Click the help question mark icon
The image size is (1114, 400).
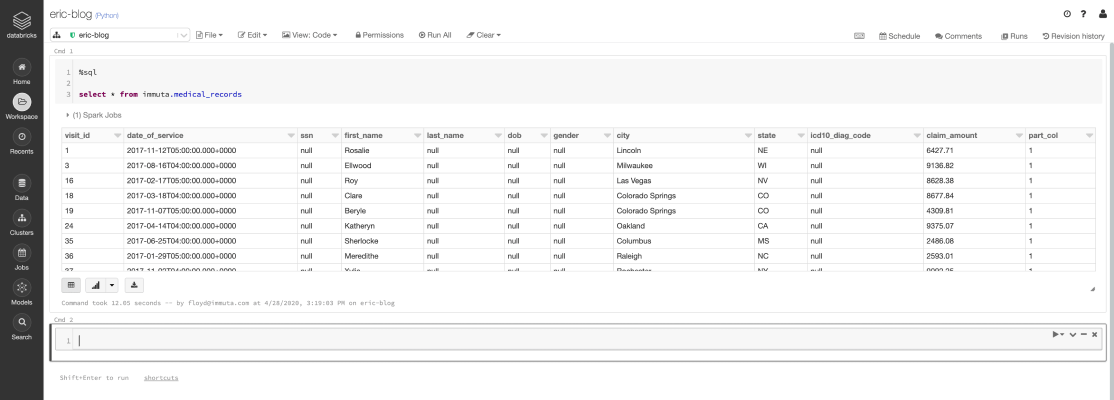coord(1083,13)
